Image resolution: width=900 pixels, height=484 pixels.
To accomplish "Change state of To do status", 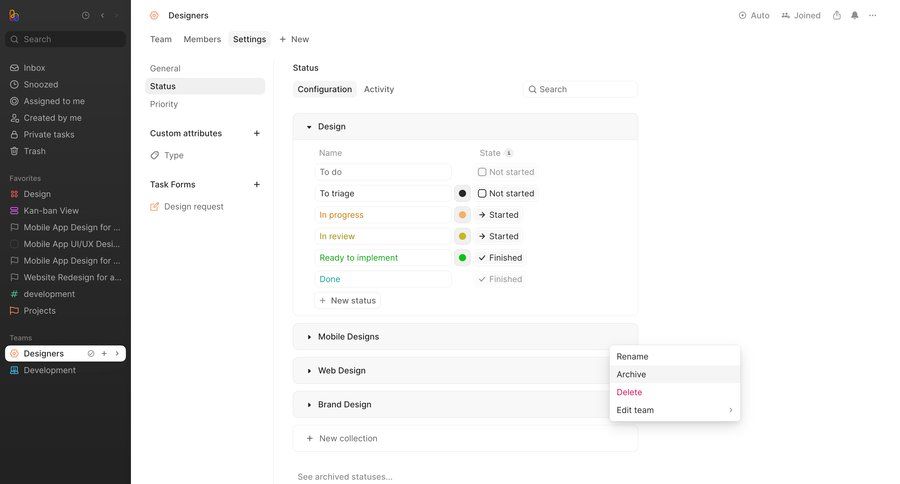I will point(506,172).
